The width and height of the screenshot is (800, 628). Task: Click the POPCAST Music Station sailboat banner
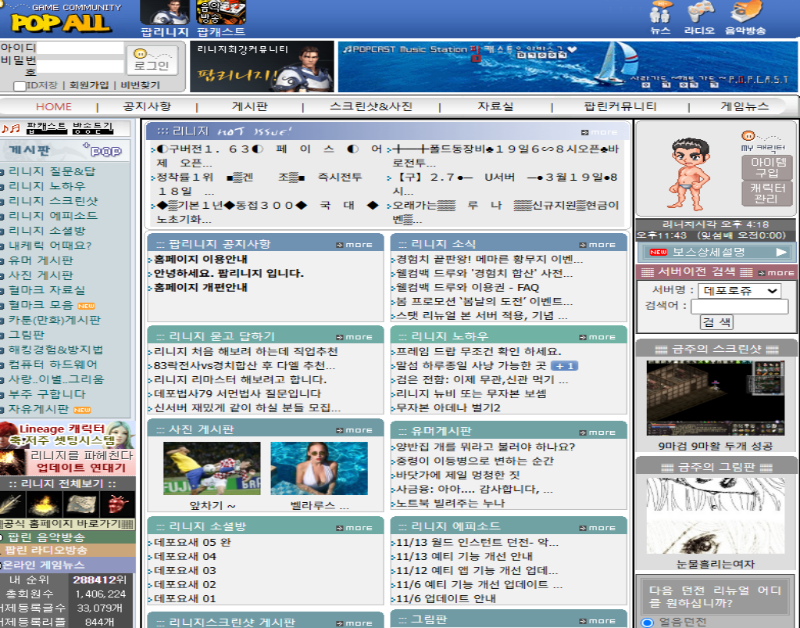(567, 67)
